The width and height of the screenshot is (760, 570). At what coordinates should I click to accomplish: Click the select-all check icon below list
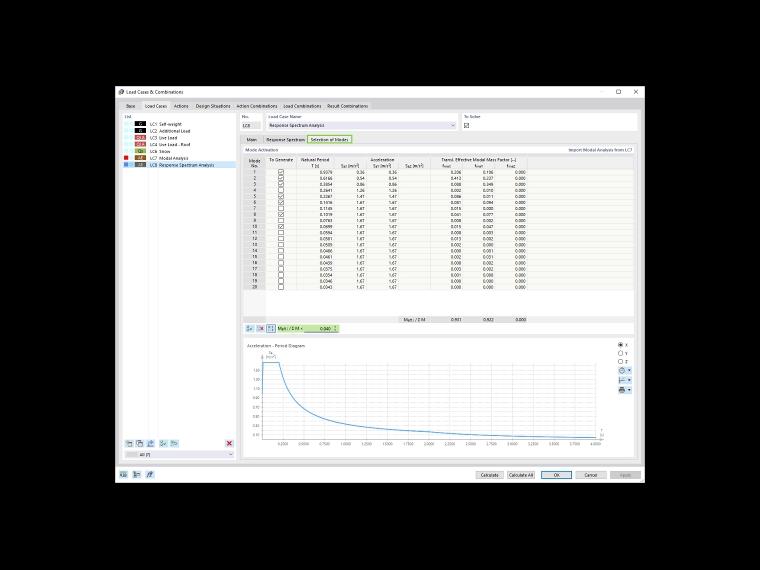(x=163, y=443)
